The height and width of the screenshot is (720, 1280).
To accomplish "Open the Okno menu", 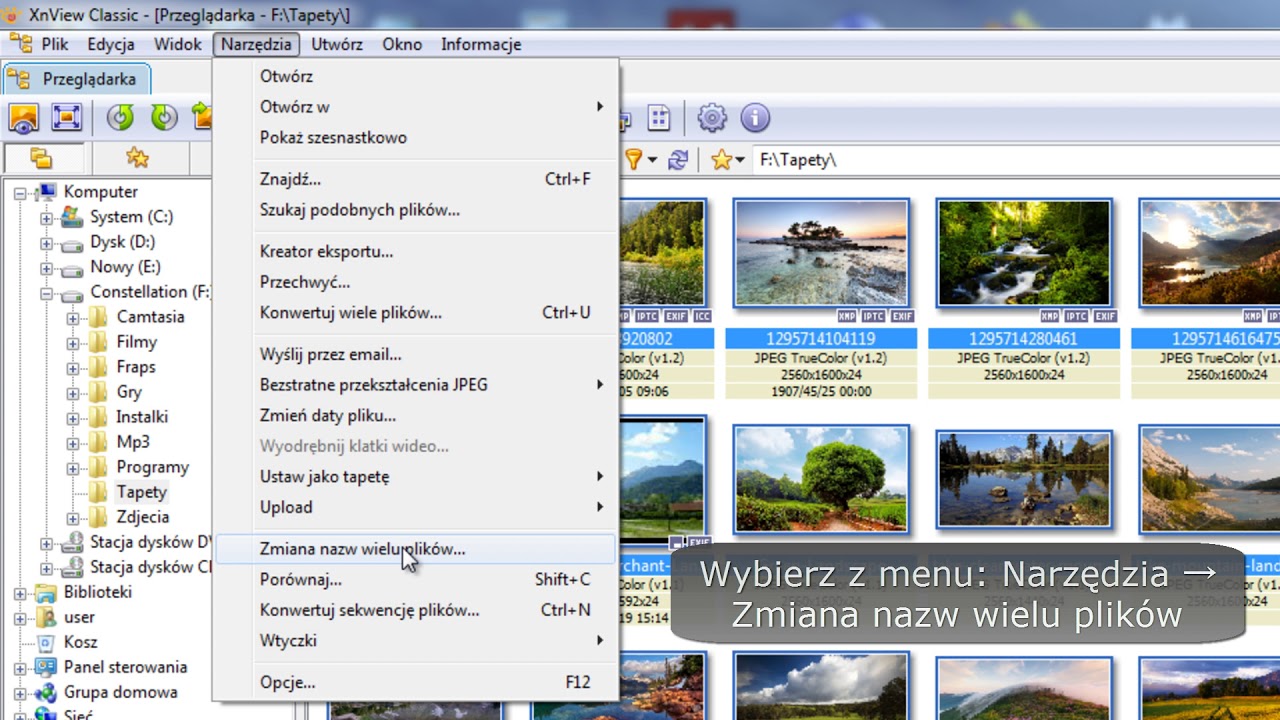I will click(402, 44).
